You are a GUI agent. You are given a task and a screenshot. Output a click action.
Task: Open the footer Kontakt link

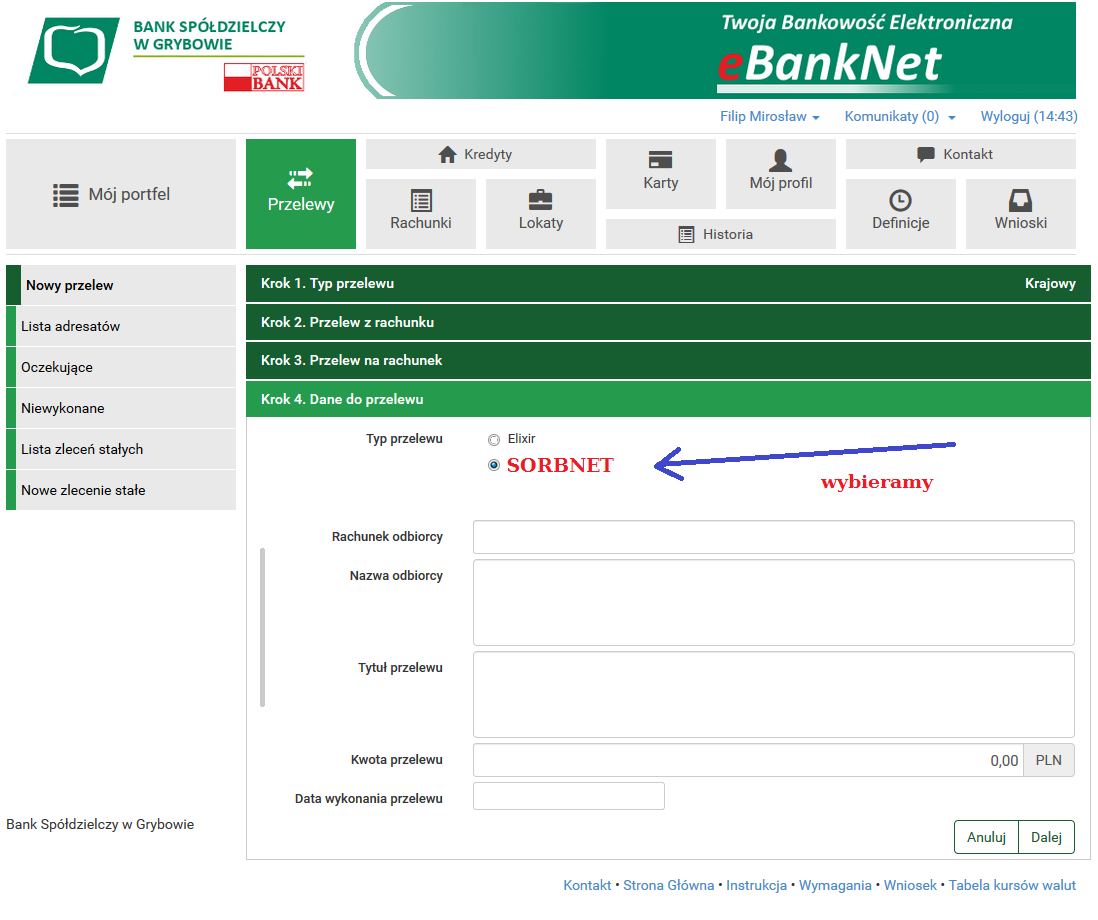pos(587,885)
